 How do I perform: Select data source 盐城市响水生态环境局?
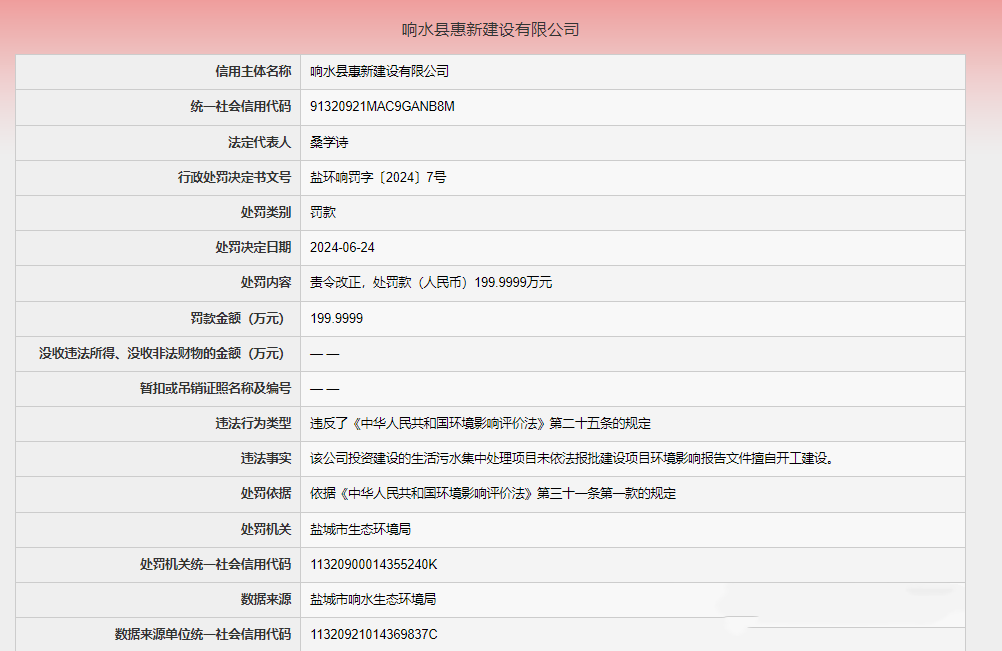(373, 599)
